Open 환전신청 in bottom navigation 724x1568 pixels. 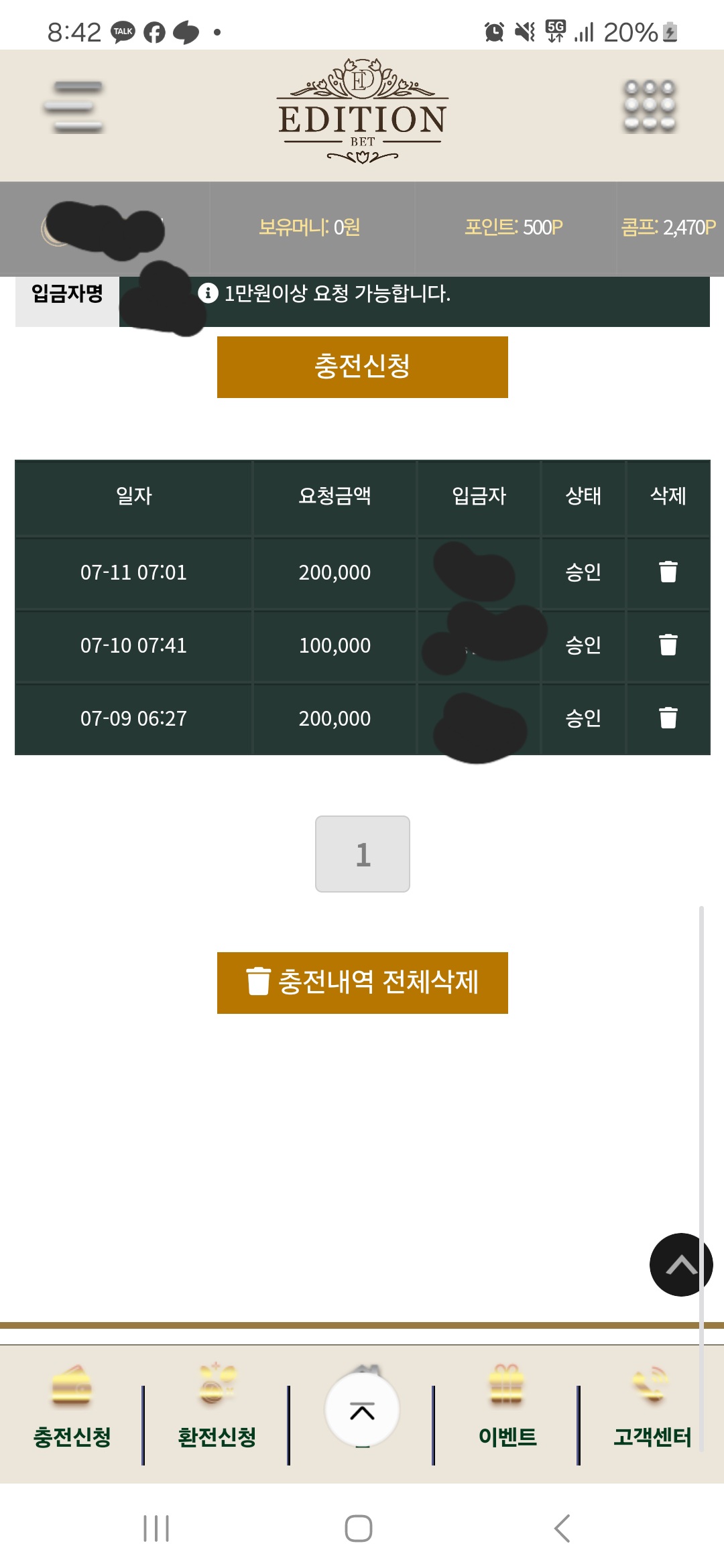(x=217, y=1409)
